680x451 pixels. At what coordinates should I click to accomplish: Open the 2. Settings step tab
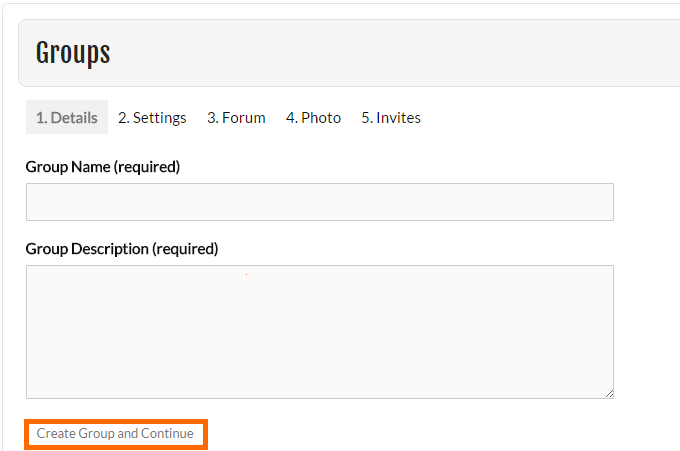(152, 118)
